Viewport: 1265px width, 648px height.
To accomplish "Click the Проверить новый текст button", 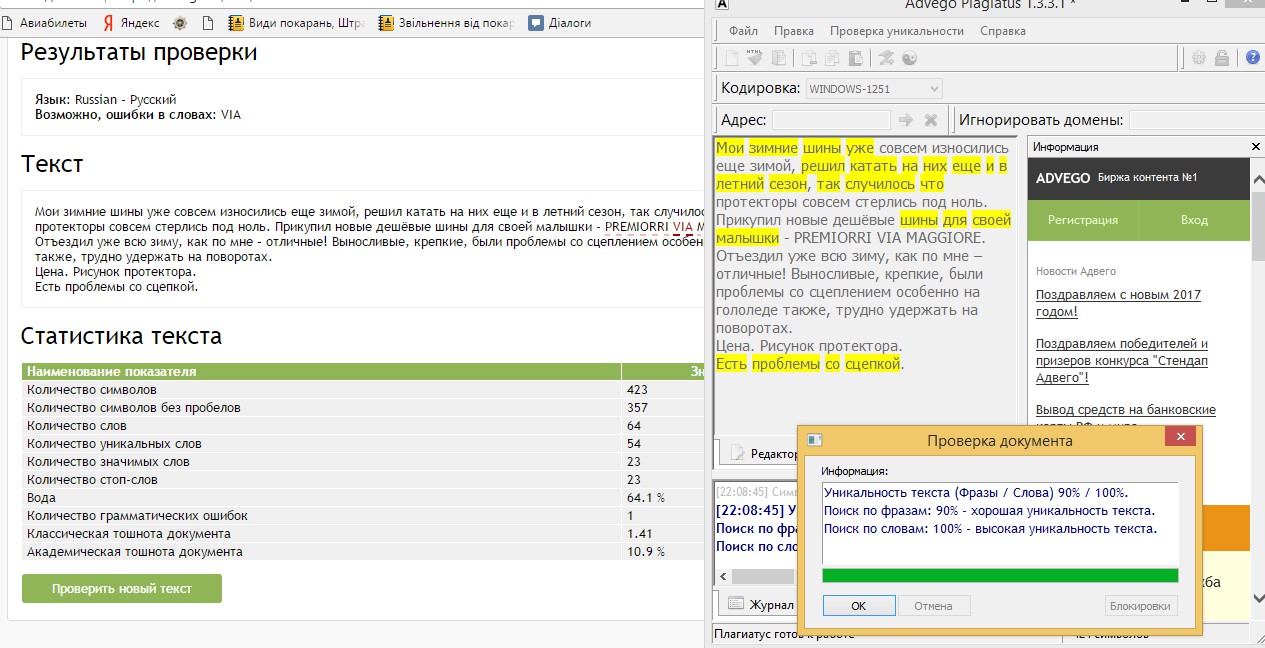I will pyautogui.click(x=122, y=588).
